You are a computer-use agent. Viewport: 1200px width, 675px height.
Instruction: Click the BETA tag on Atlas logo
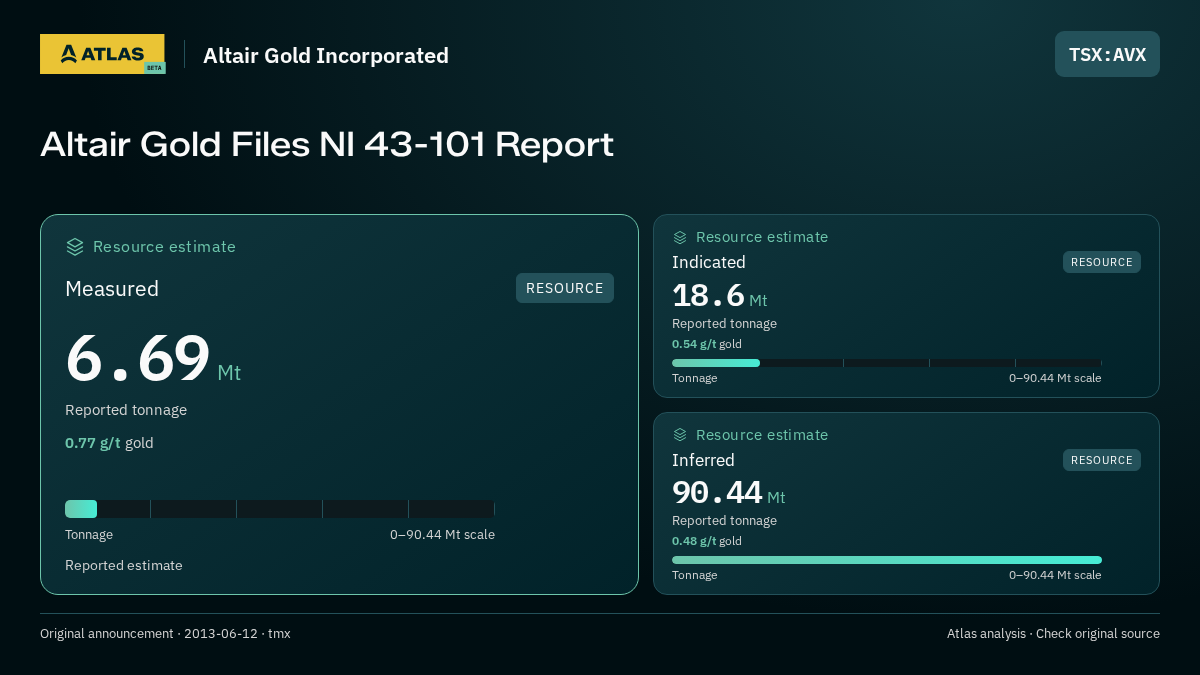pos(154,68)
